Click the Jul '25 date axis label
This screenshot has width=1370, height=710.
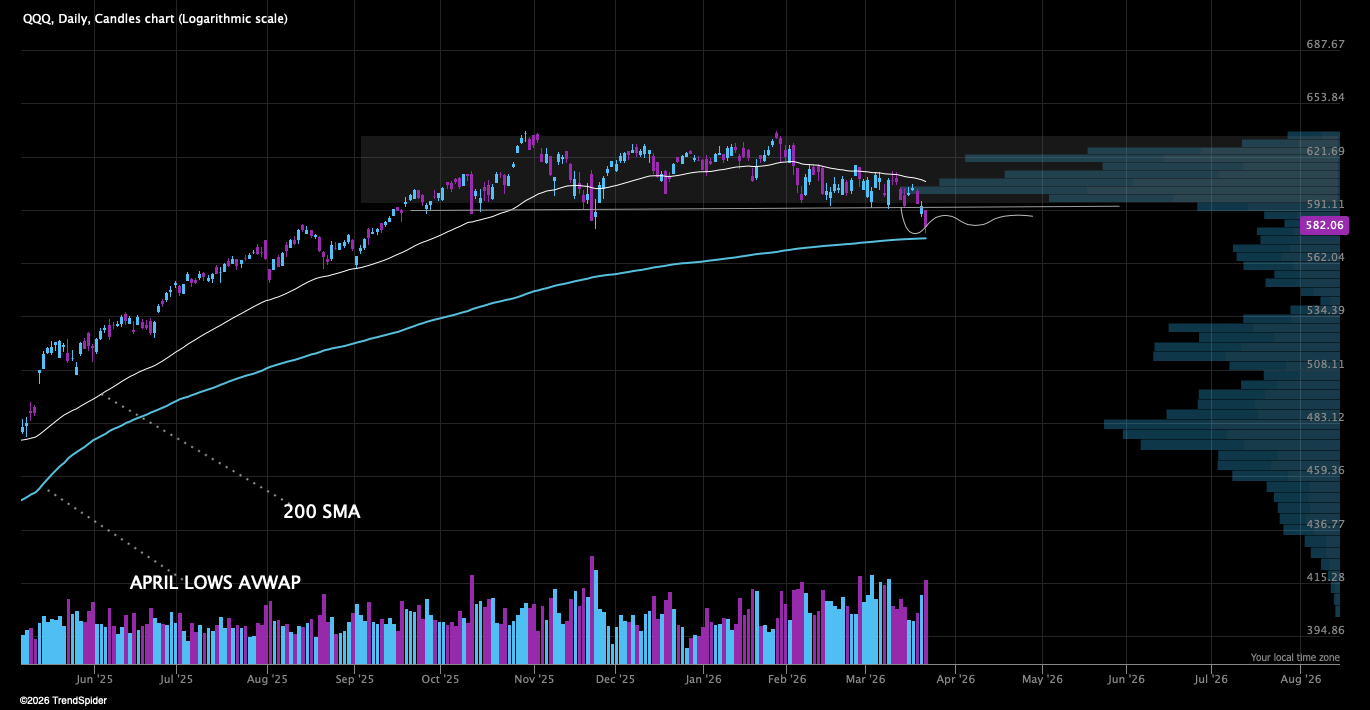pos(176,679)
